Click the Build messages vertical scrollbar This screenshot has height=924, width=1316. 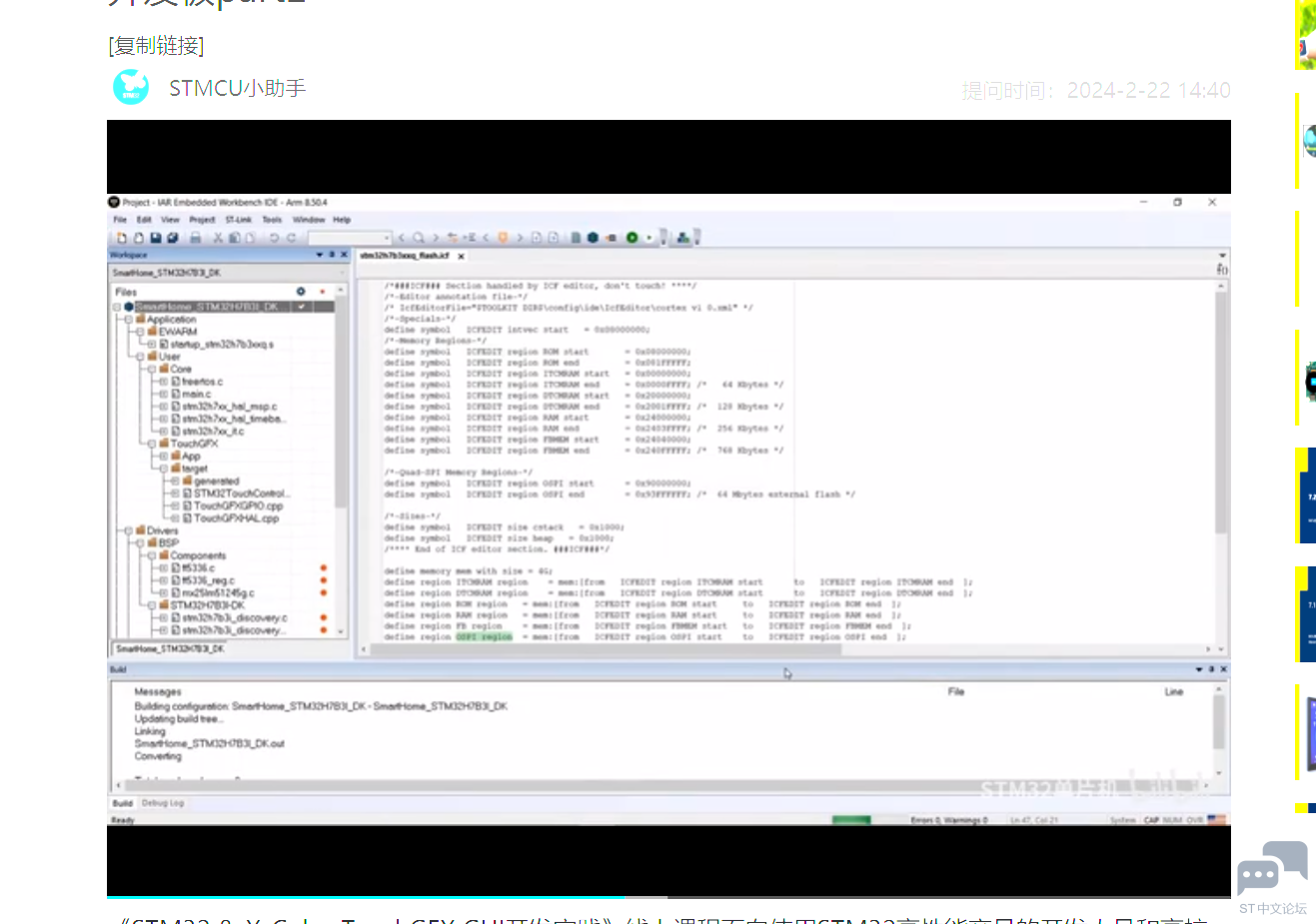click(x=1219, y=730)
